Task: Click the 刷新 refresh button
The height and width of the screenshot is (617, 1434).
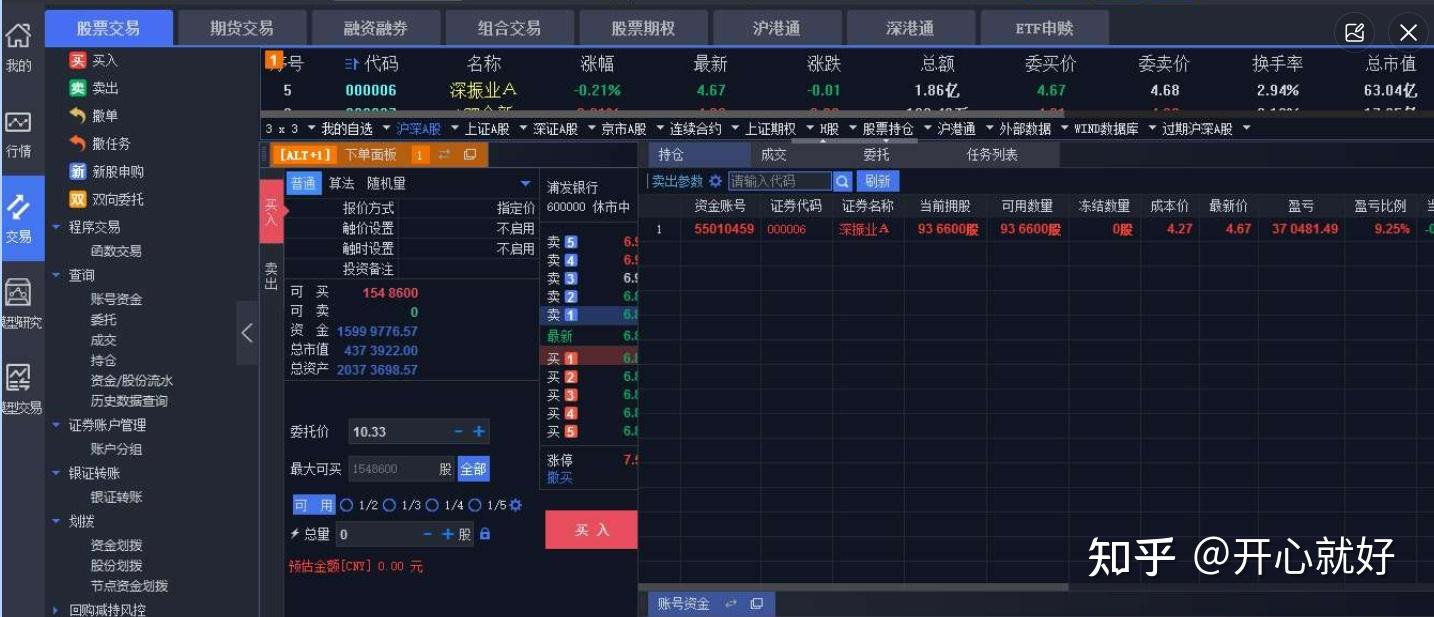Action: click(877, 183)
